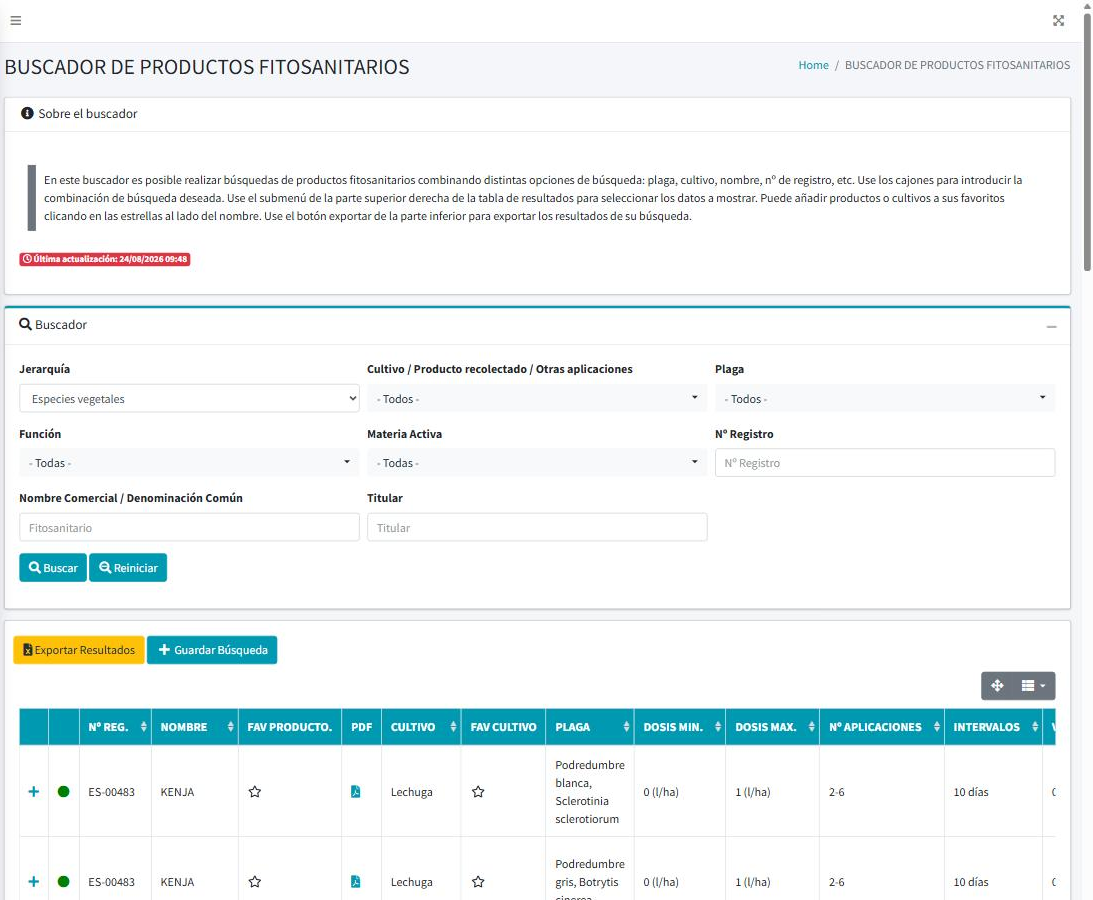The height and width of the screenshot is (900, 1093).
Task: Collapse the Buscador panel with the minus icon
Action: click(x=1051, y=326)
